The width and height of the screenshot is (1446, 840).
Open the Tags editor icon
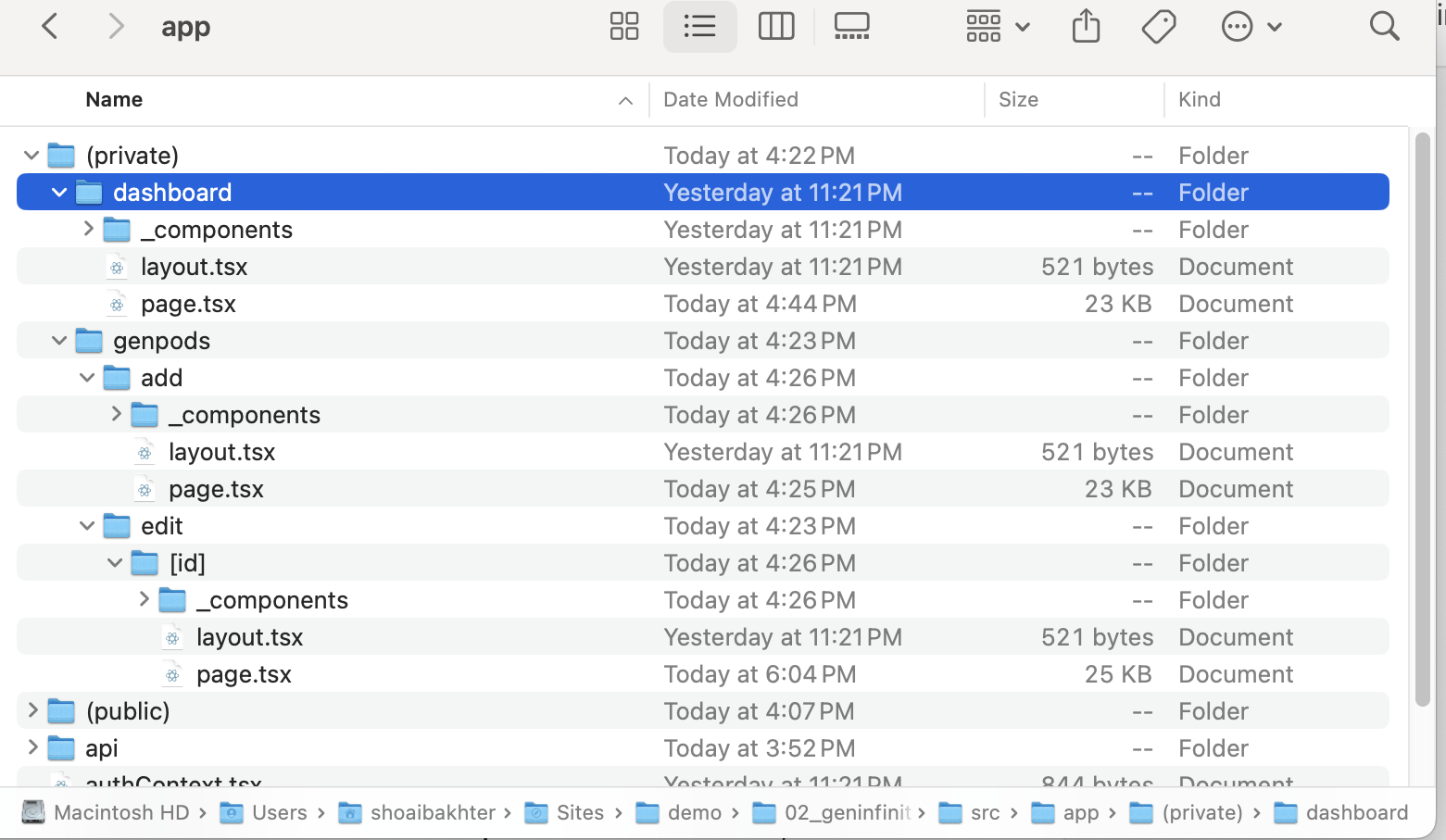point(1158,26)
